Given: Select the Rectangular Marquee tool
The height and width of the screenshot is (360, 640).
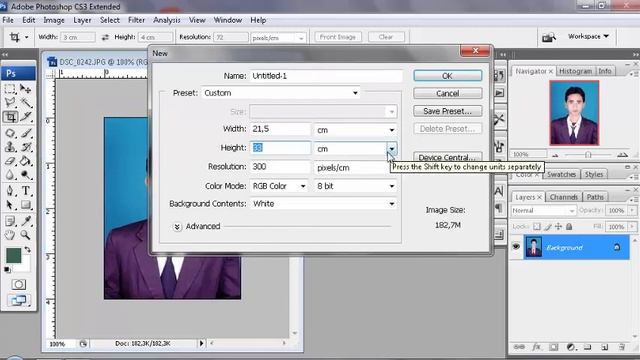Looking at the screenshot, I should 10,88.
